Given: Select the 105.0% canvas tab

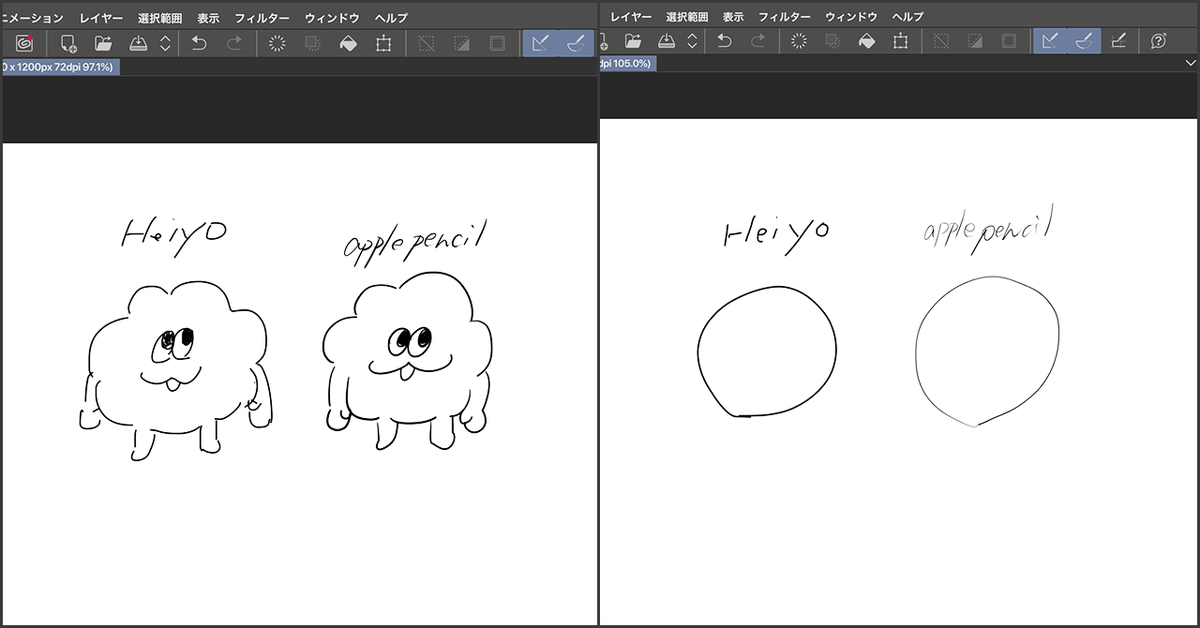Looking at the screenshot, I should pos(627,63).
